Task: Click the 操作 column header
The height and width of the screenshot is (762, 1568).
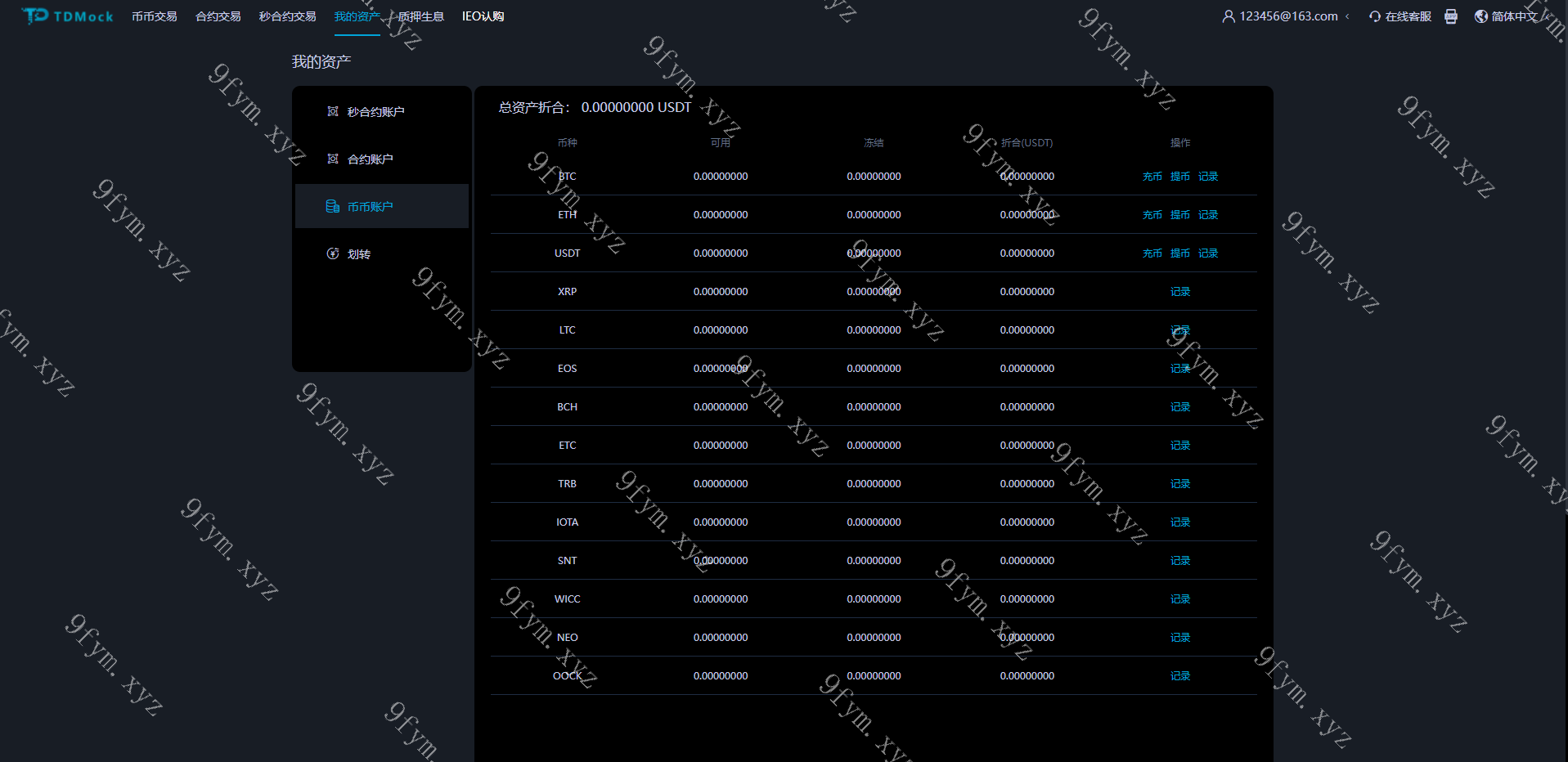Action: click(x=1180, y=143)
